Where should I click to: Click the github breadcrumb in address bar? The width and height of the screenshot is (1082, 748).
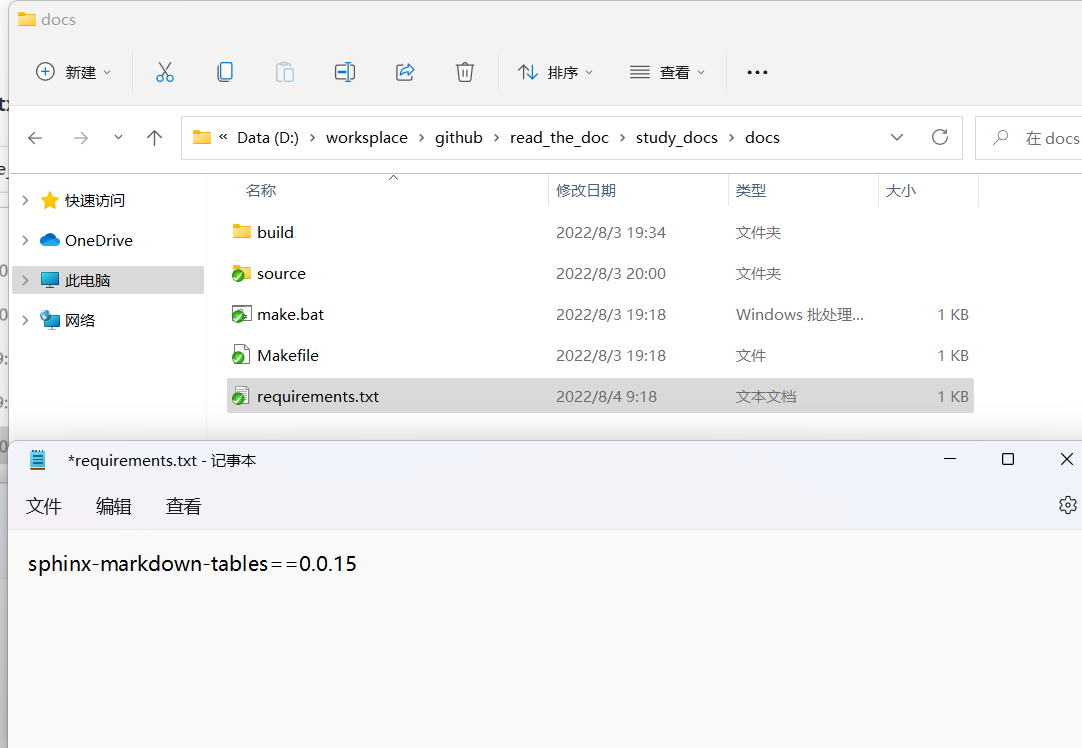click(x=458, y=138)
